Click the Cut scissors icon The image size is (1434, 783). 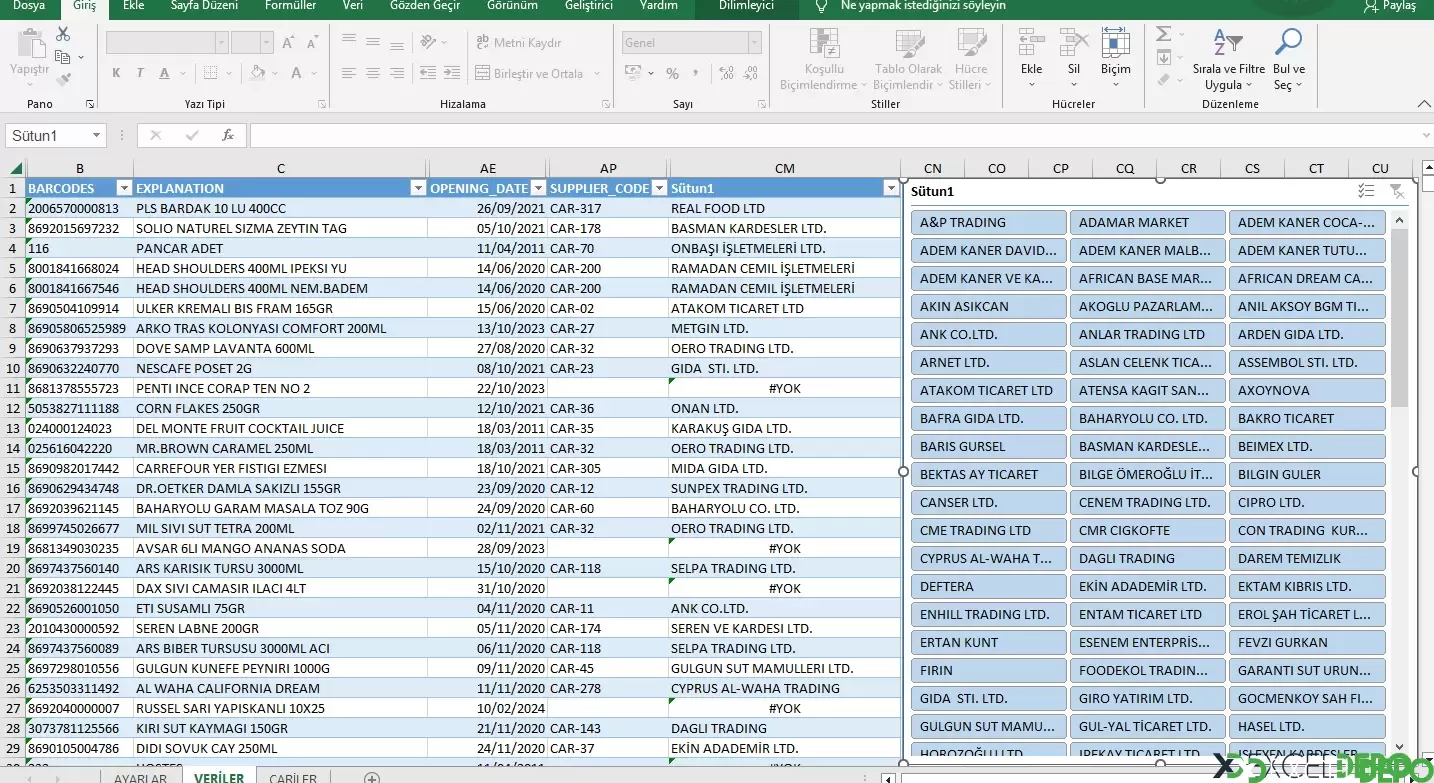(x=63, y=34)
